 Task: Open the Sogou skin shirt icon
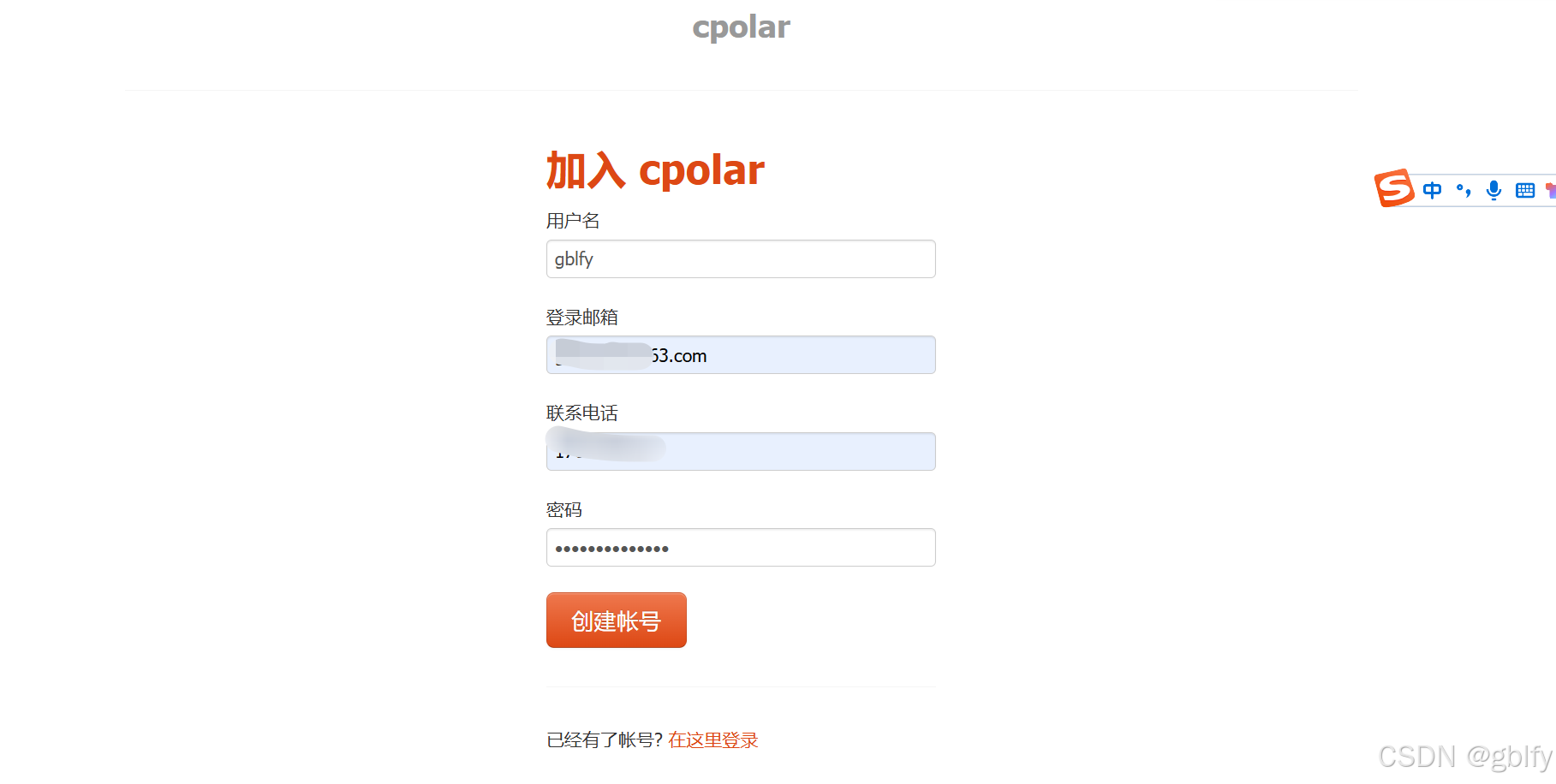(x=1550, y=190)
